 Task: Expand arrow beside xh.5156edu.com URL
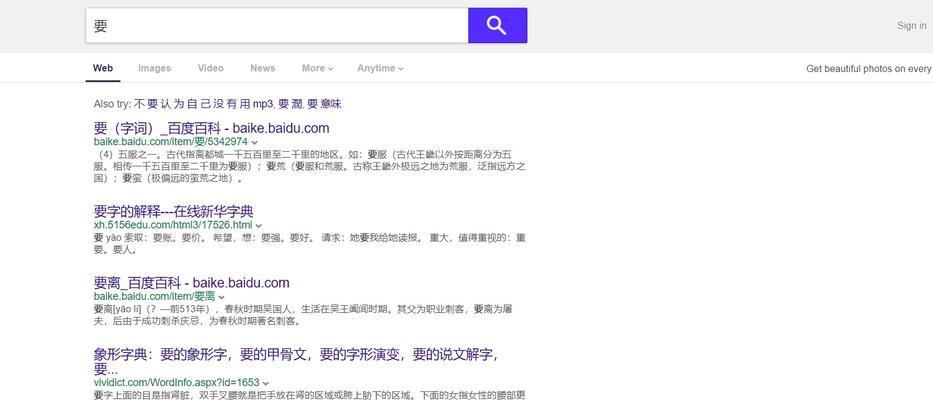coord(259,226)
